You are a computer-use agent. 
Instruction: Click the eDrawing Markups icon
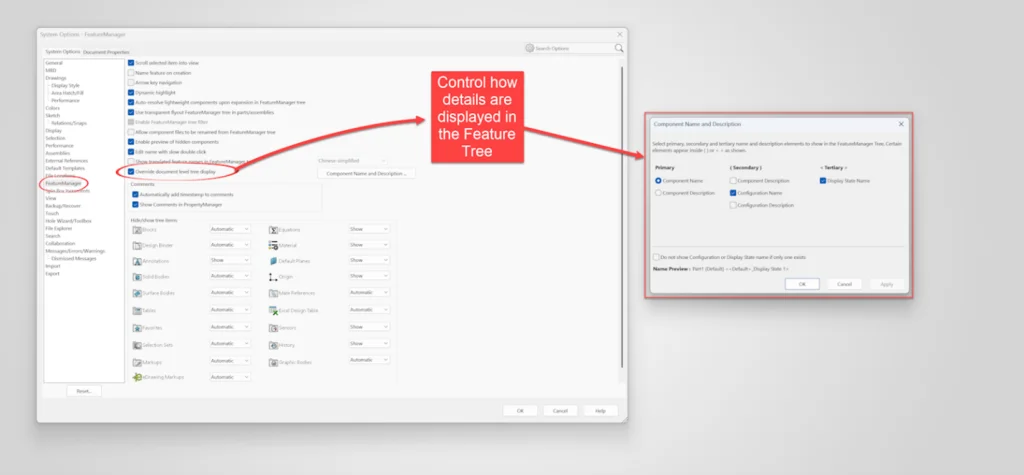pos(137,377)
